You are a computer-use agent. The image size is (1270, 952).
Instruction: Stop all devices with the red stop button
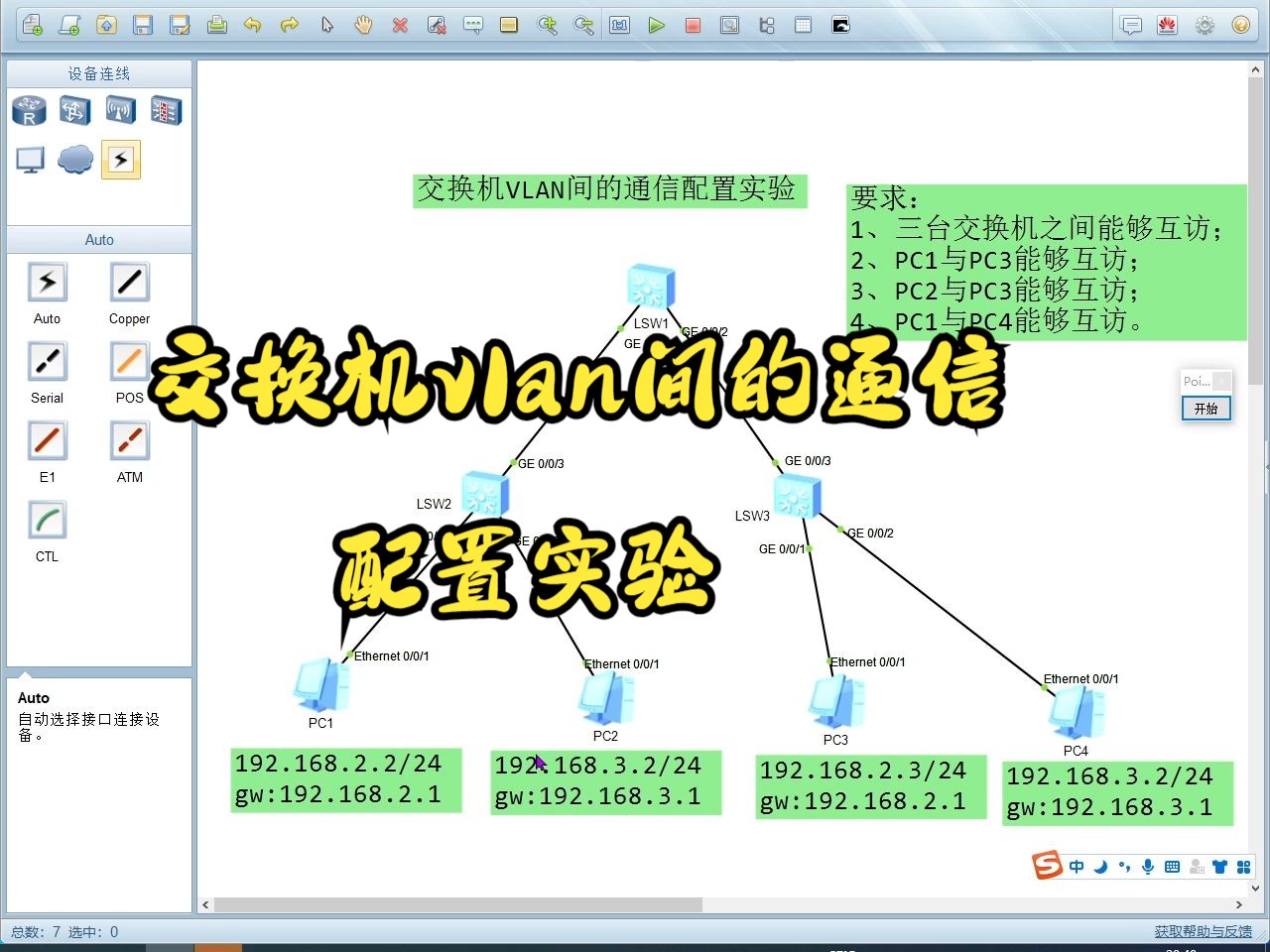(x=693, y=25)
